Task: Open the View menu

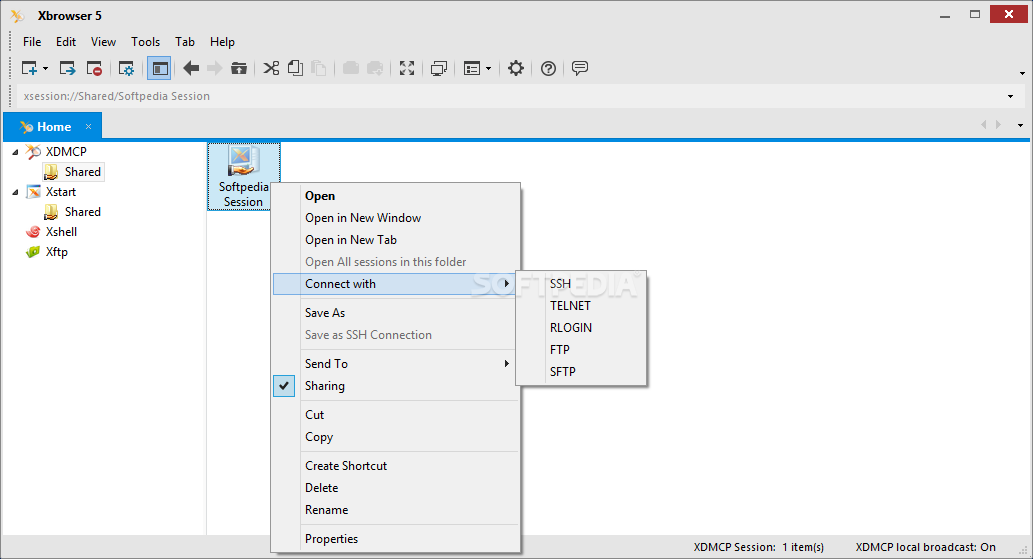Action: click(x=103, y=41)
